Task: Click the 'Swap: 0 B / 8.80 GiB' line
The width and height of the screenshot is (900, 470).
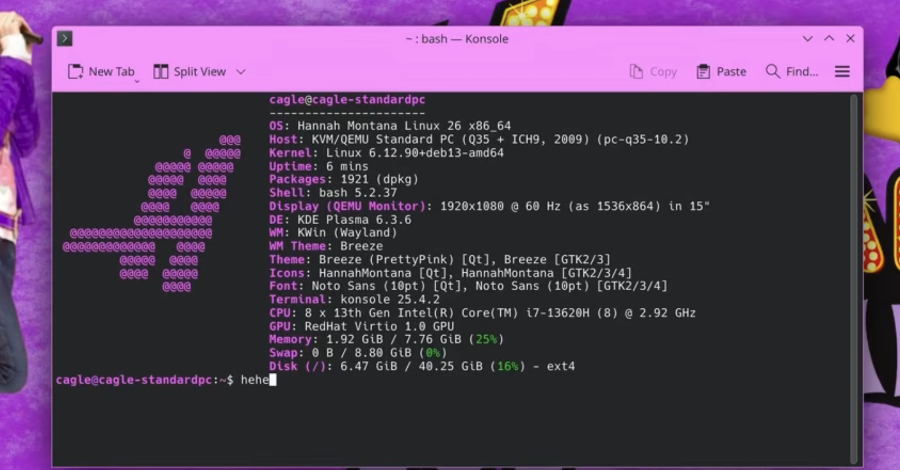Action: [x=358, y=353]
